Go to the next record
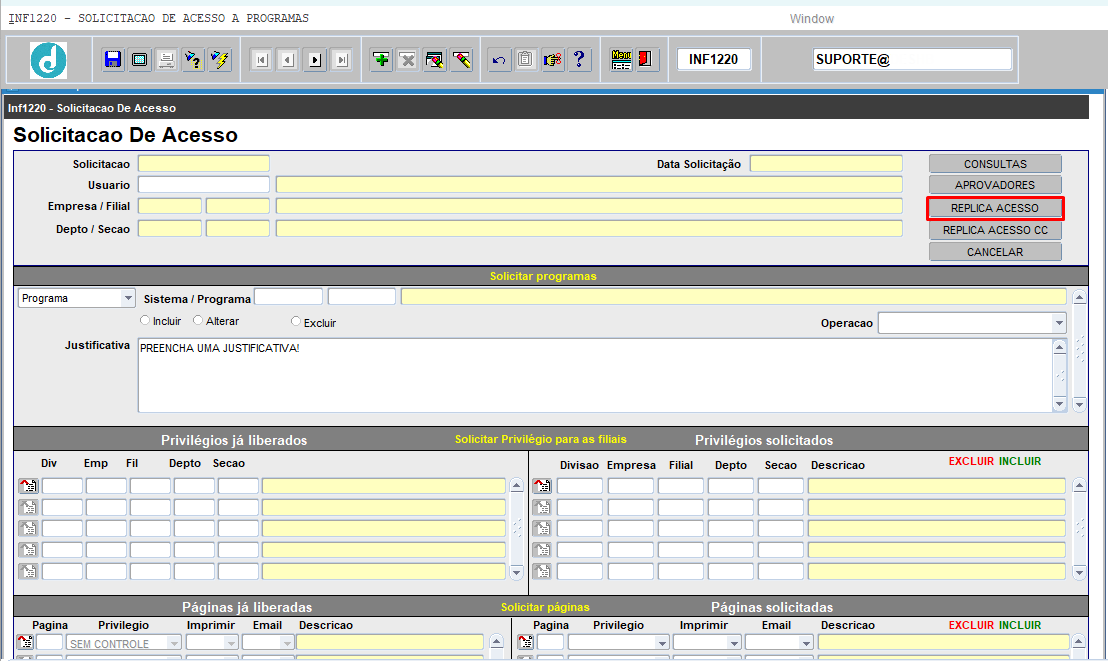Image resolution: width=1108 pixels, height=661 pixels. coord(315,60)
